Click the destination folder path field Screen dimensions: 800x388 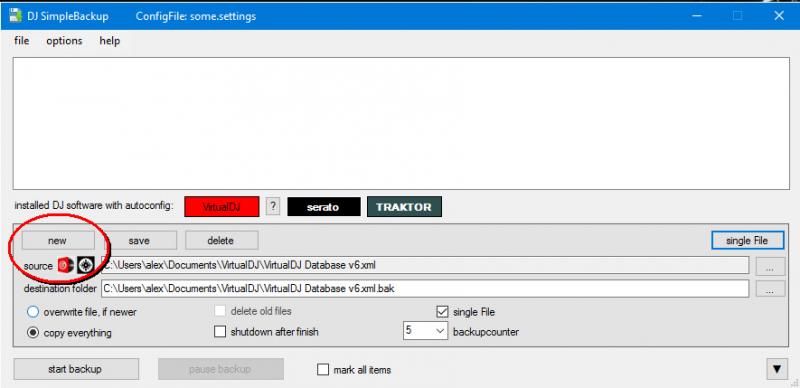point(425,288)
